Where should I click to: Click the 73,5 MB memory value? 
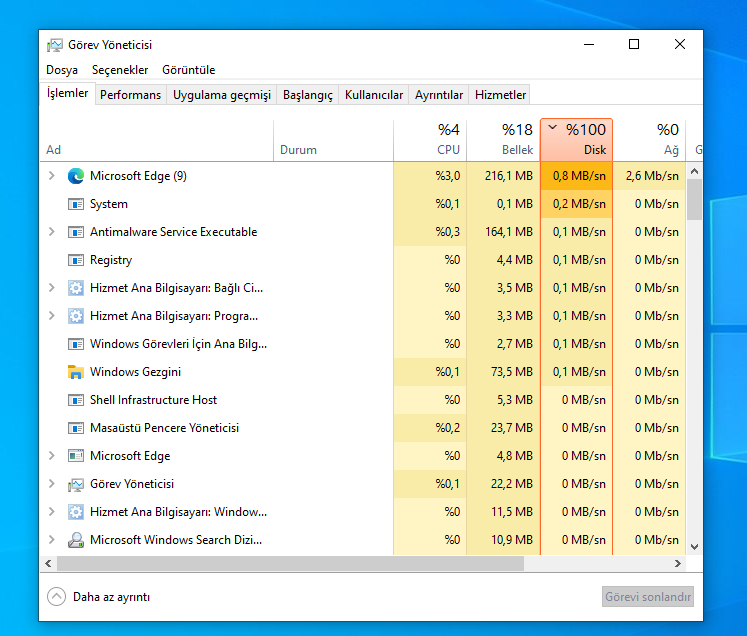point(512,372)
